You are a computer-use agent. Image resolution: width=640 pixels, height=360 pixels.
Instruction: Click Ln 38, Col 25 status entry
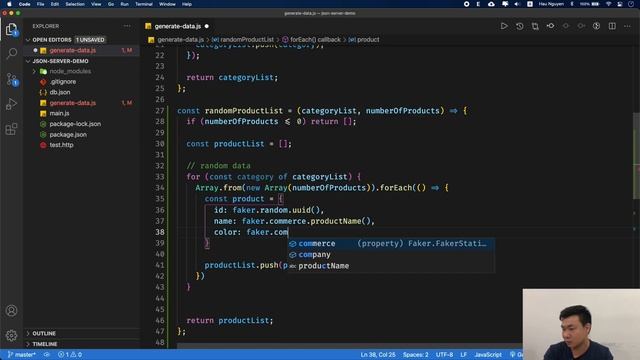pyautogui.click(x=378, y=355)
